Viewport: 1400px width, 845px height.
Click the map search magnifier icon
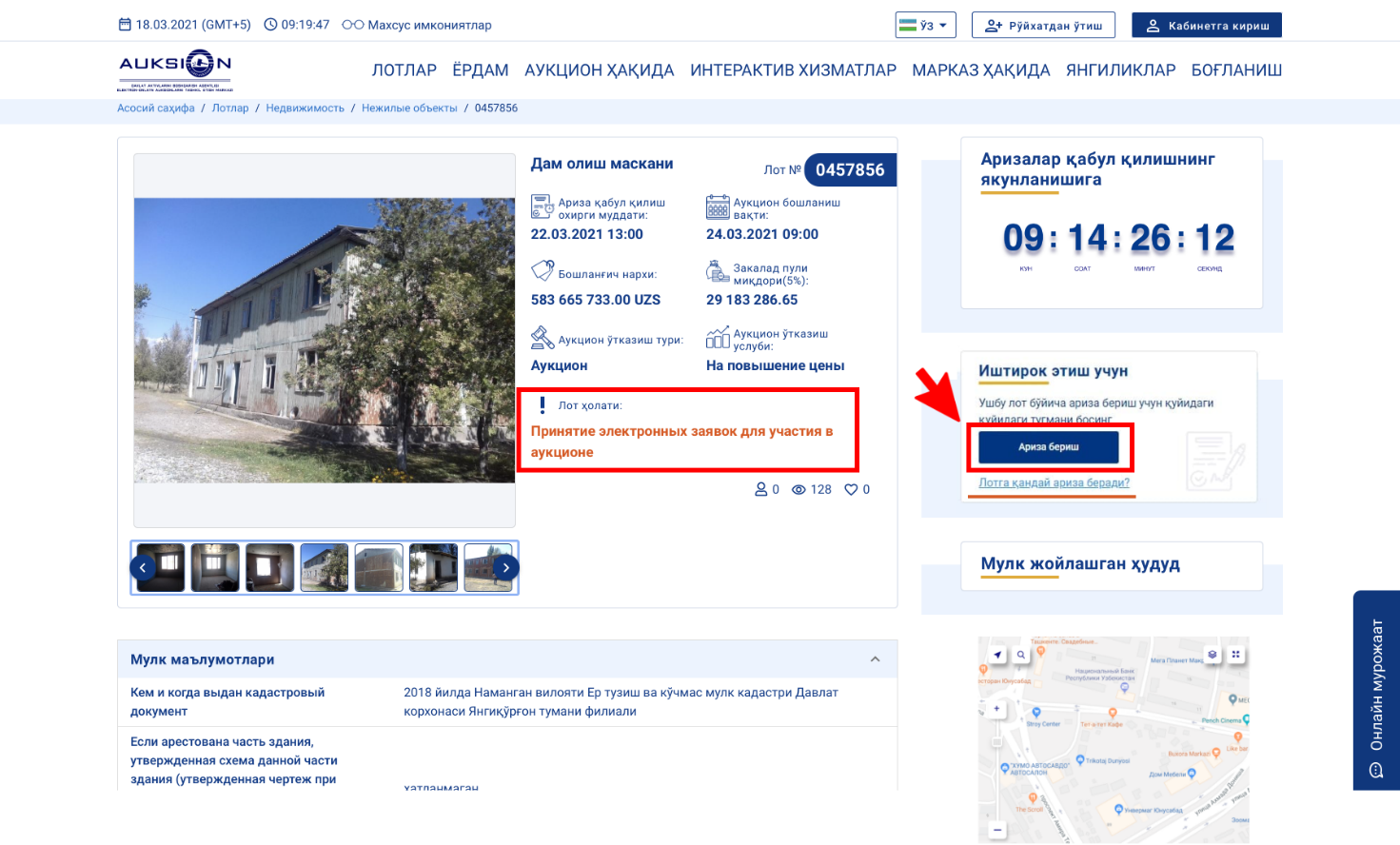[1020, 655]
